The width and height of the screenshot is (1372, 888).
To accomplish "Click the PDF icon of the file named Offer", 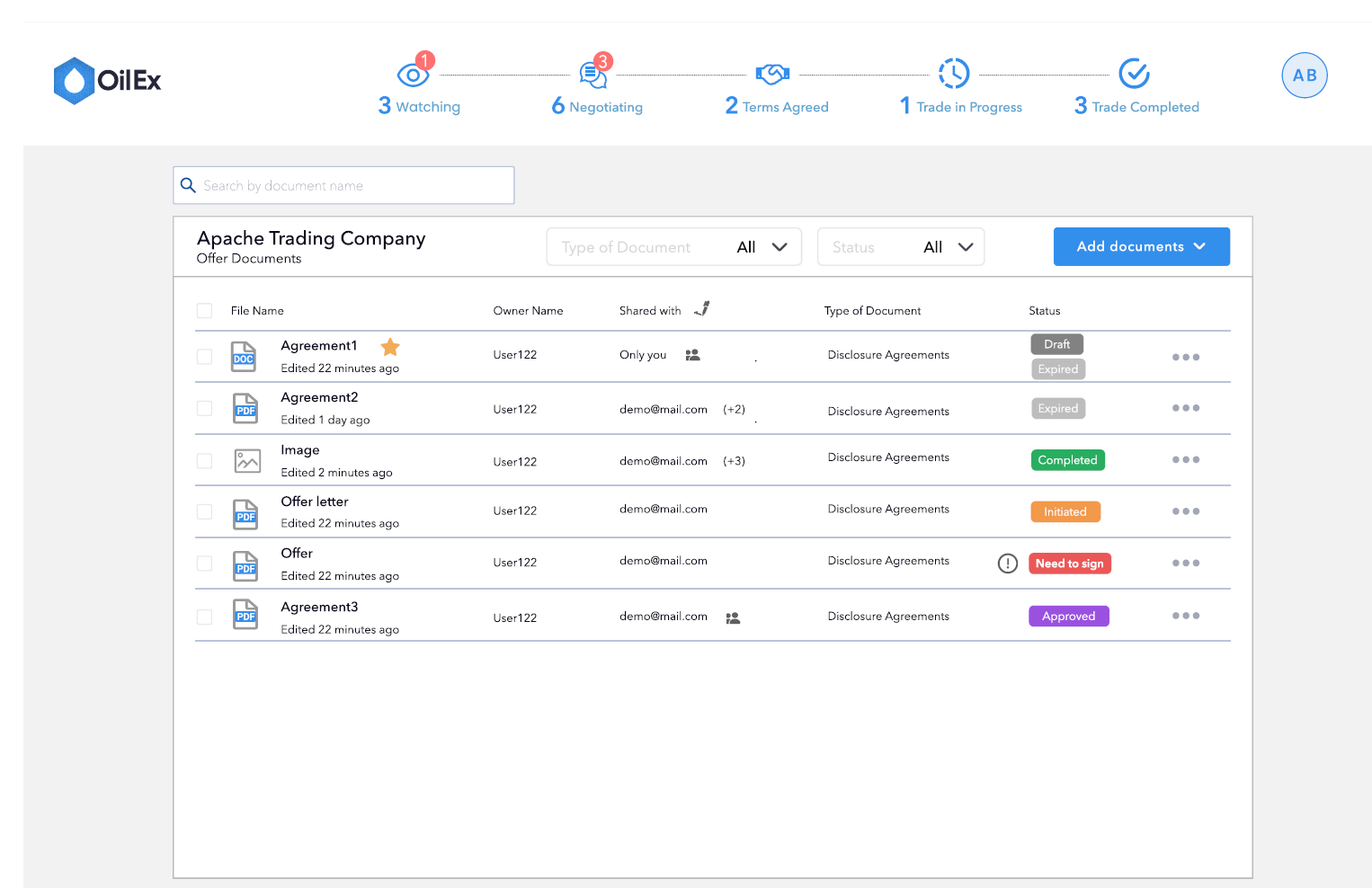I will pos(245,566).
